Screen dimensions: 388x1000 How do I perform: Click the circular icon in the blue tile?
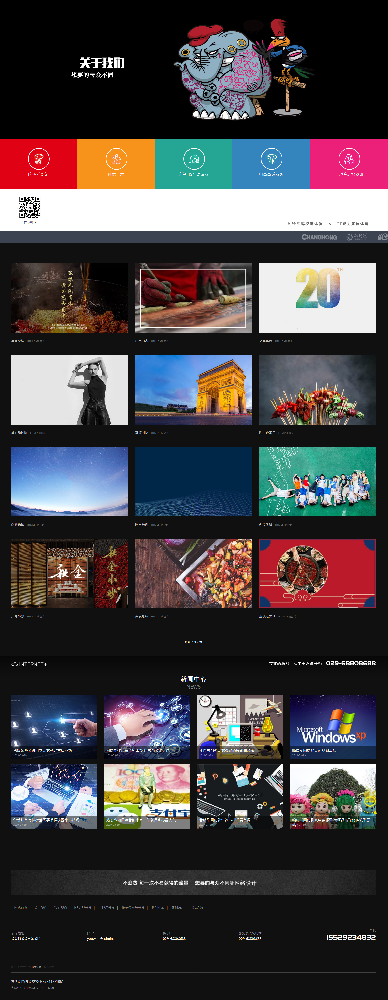point(271,158)
